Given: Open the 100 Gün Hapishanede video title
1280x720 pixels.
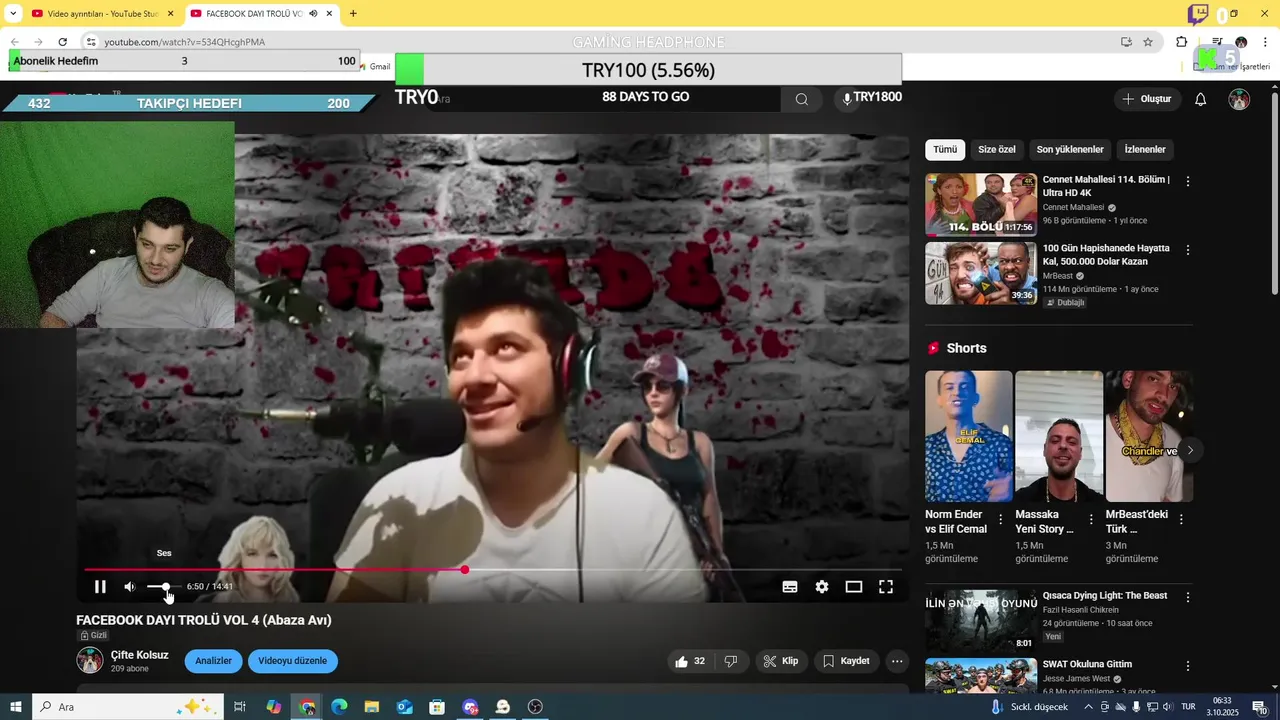Looking at the screenshot, I should (x=1106, y=255).
